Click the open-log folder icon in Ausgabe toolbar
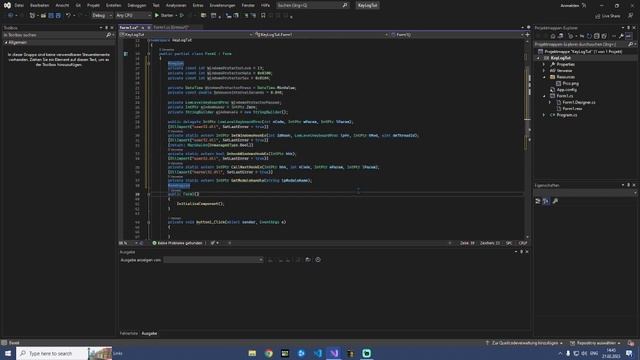 308,260
